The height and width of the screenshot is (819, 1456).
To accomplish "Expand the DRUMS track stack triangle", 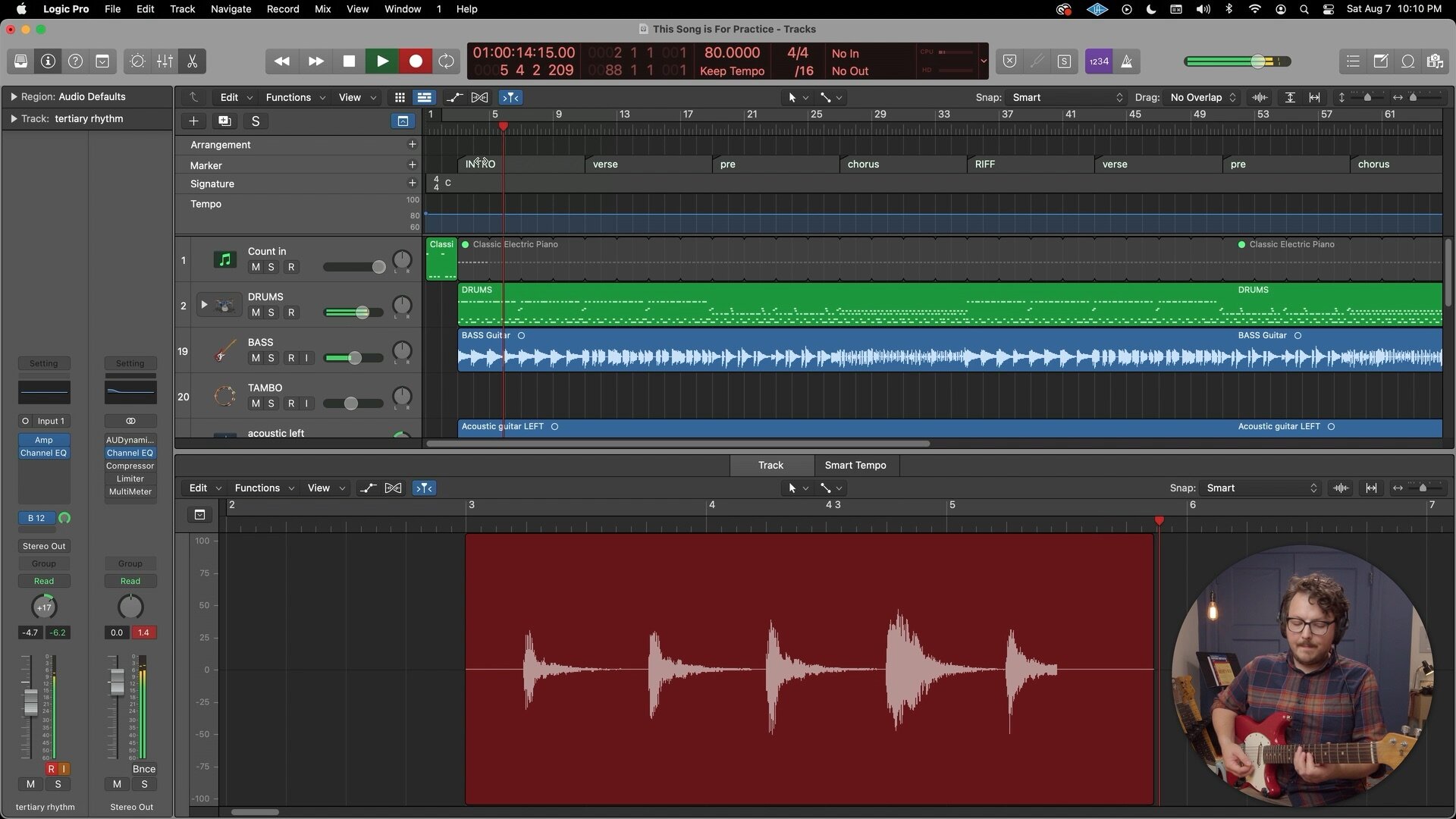I will tap(203, 305).
